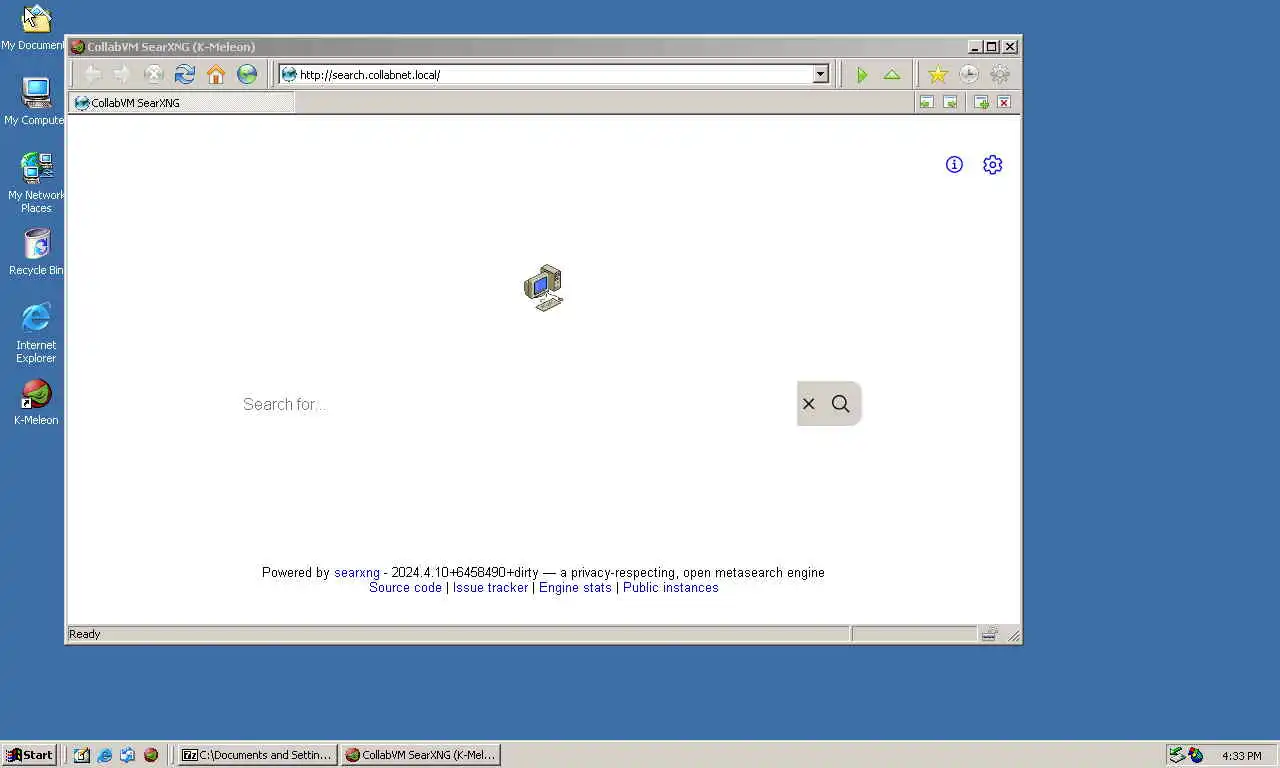Open SearXNG Preferences gear icon

[992, 164]
